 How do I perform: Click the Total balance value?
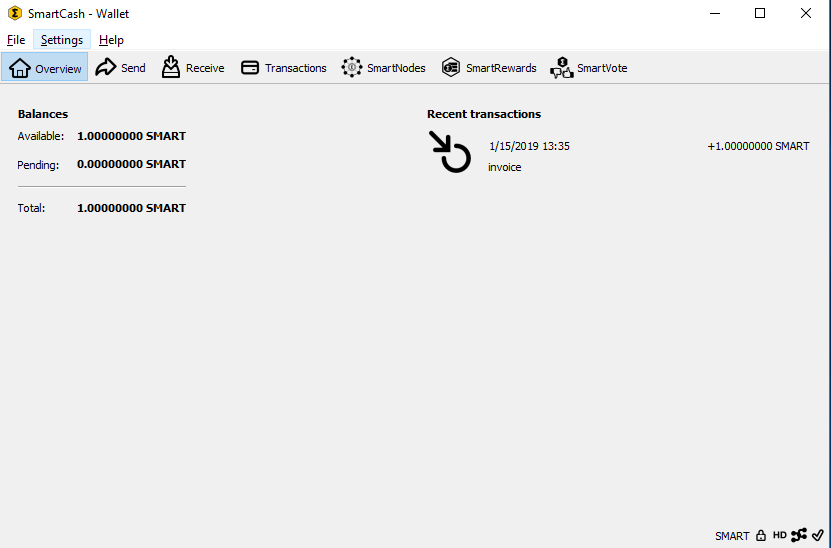(x=131, y=208)
